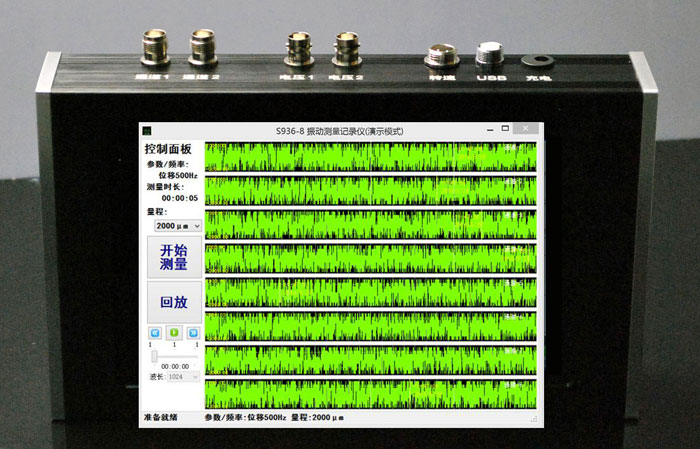Select the fourth channel waveform strip
Image resolution: width=700 pixels, height=449 pixels.
(x=370, y=258)
